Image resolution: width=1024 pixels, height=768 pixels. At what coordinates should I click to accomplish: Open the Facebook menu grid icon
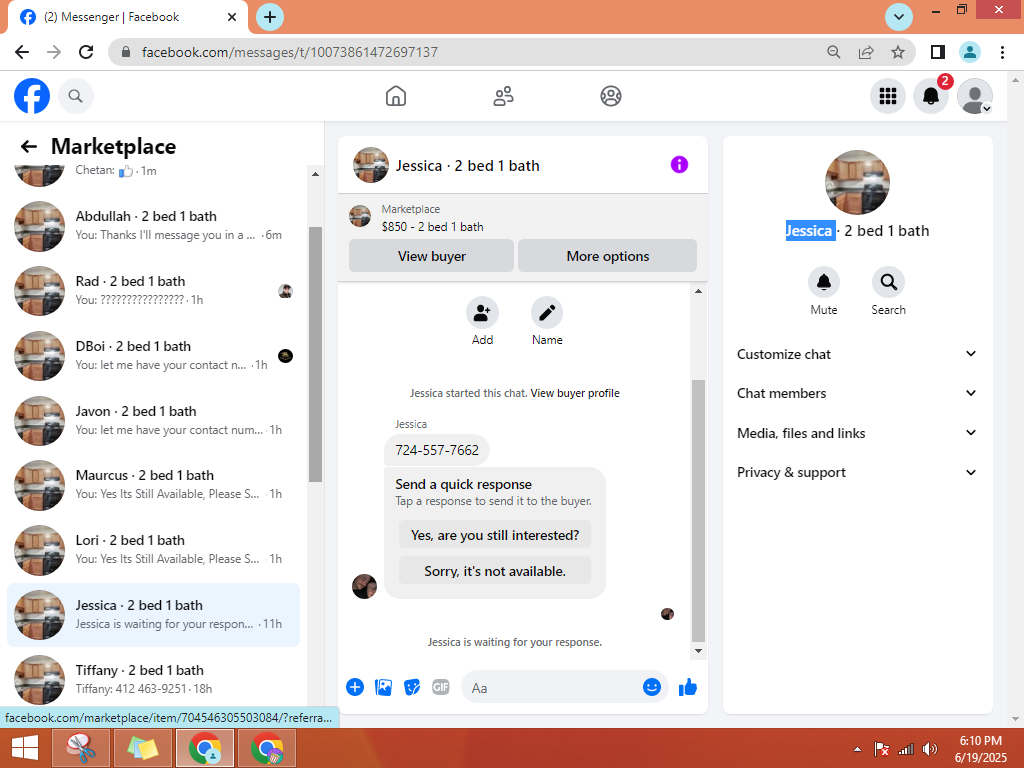pyautogui.click(x=888, y=96)
